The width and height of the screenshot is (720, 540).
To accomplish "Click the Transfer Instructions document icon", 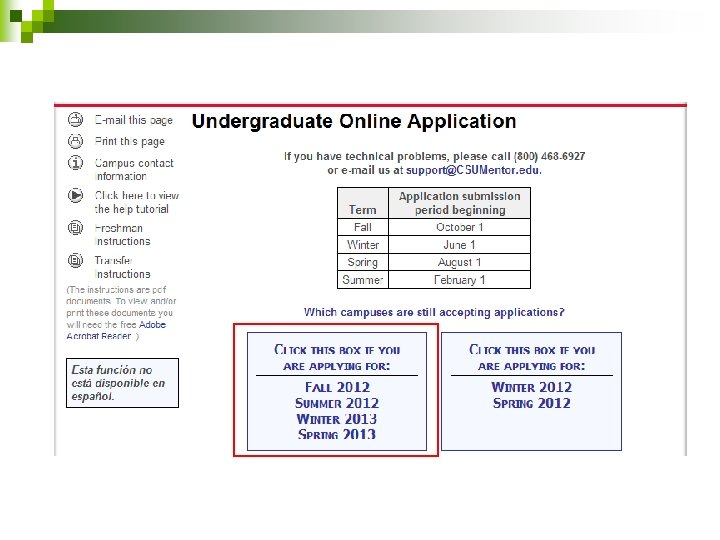I will 75,260.
